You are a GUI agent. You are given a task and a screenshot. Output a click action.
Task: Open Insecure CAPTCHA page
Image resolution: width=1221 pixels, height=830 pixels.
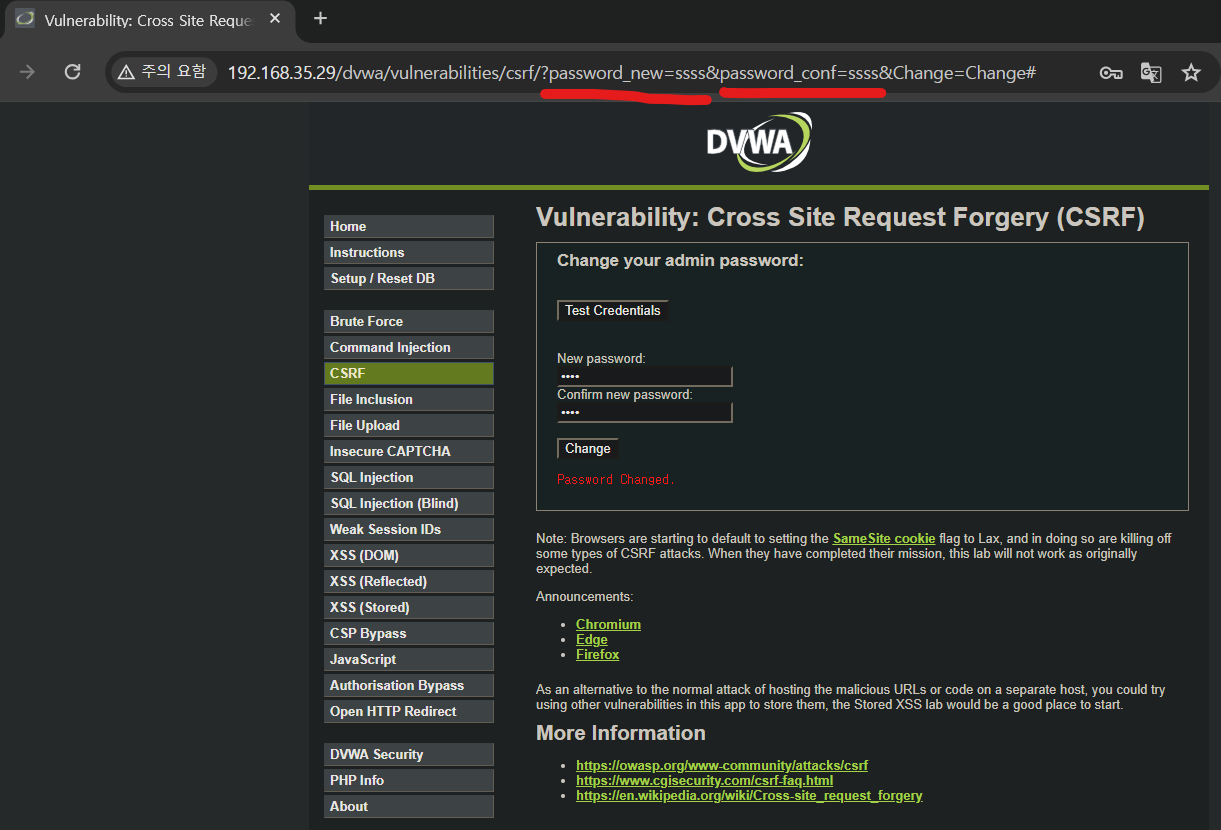[408, 452]
